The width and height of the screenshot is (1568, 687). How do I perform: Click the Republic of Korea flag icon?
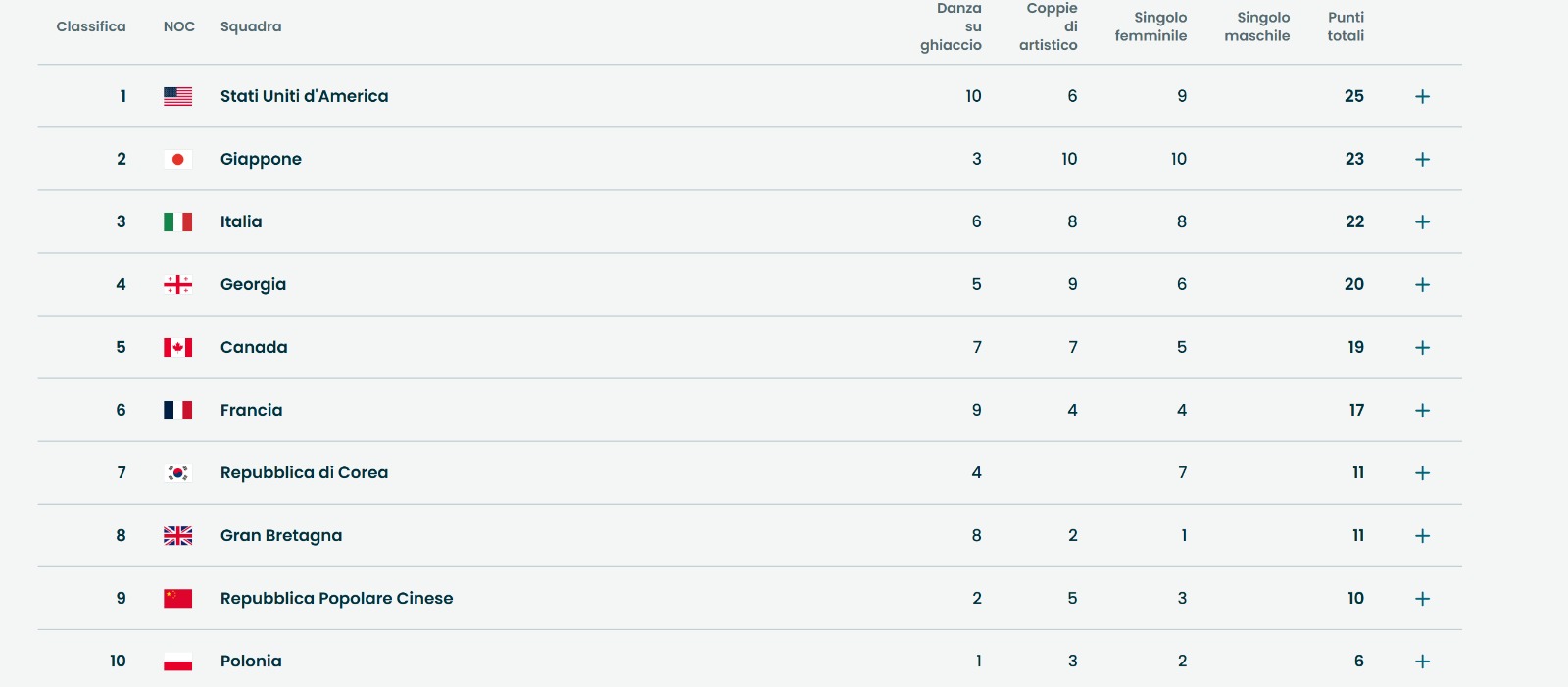coord(177,472)
